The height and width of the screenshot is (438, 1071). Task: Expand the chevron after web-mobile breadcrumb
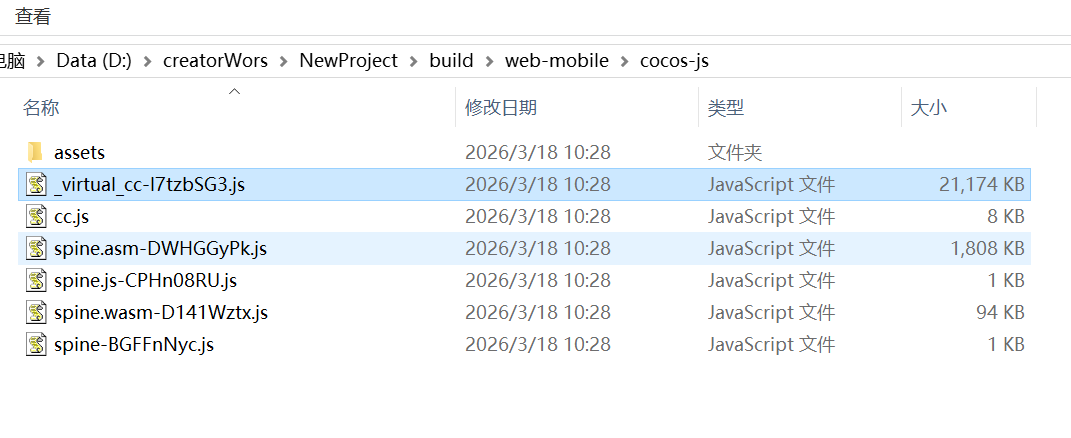(624, 60)
